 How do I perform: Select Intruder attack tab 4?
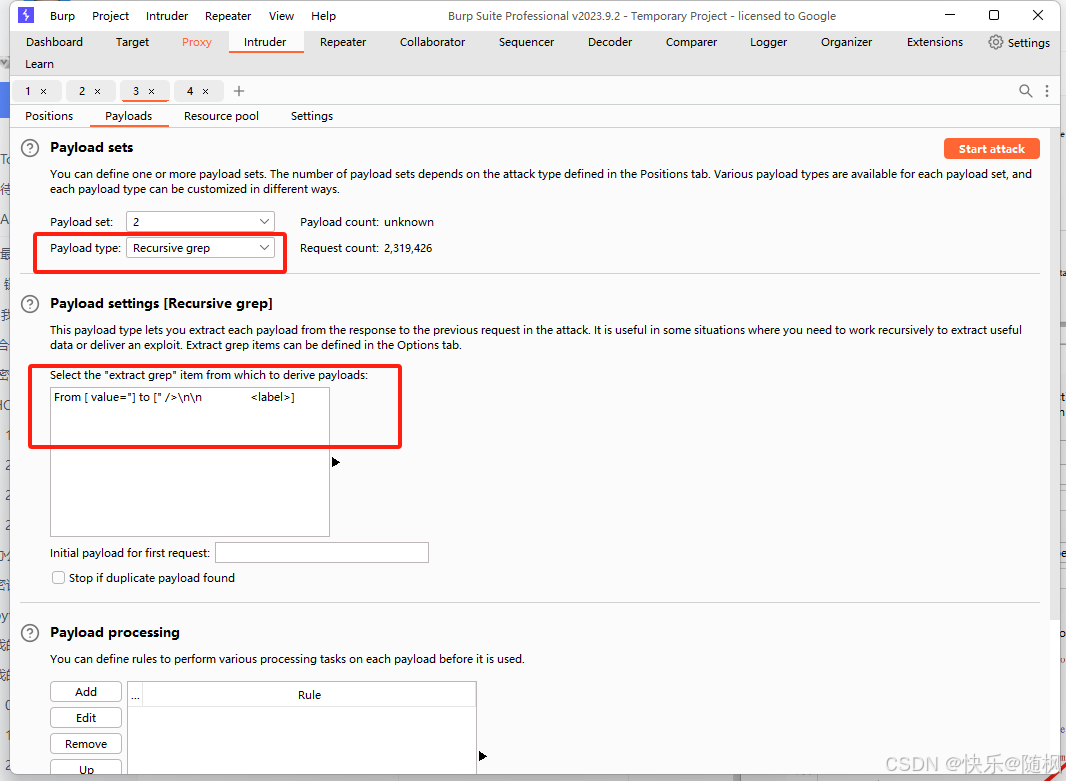(190, 91)
